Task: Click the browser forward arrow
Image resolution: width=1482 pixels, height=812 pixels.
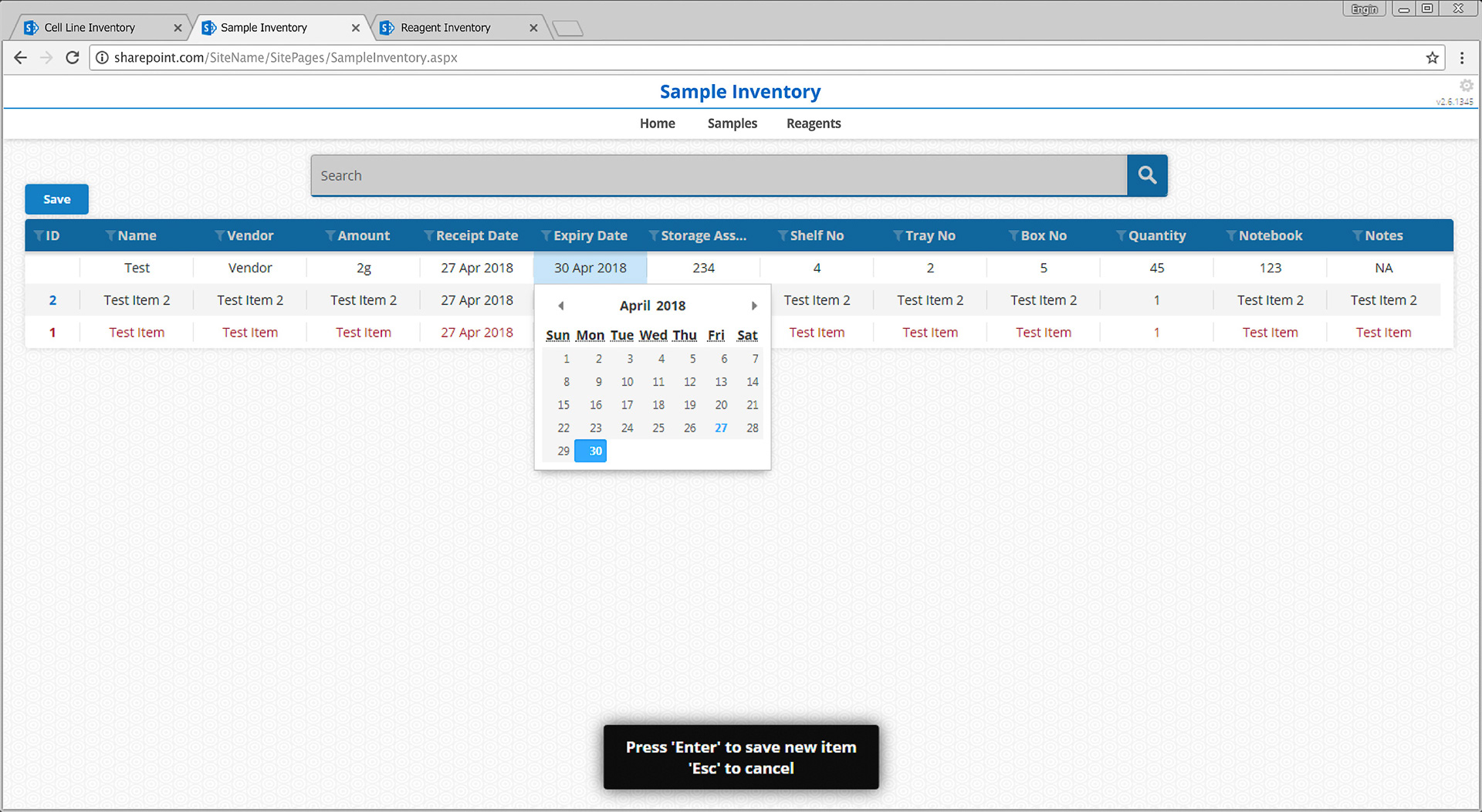Action: 46,58
